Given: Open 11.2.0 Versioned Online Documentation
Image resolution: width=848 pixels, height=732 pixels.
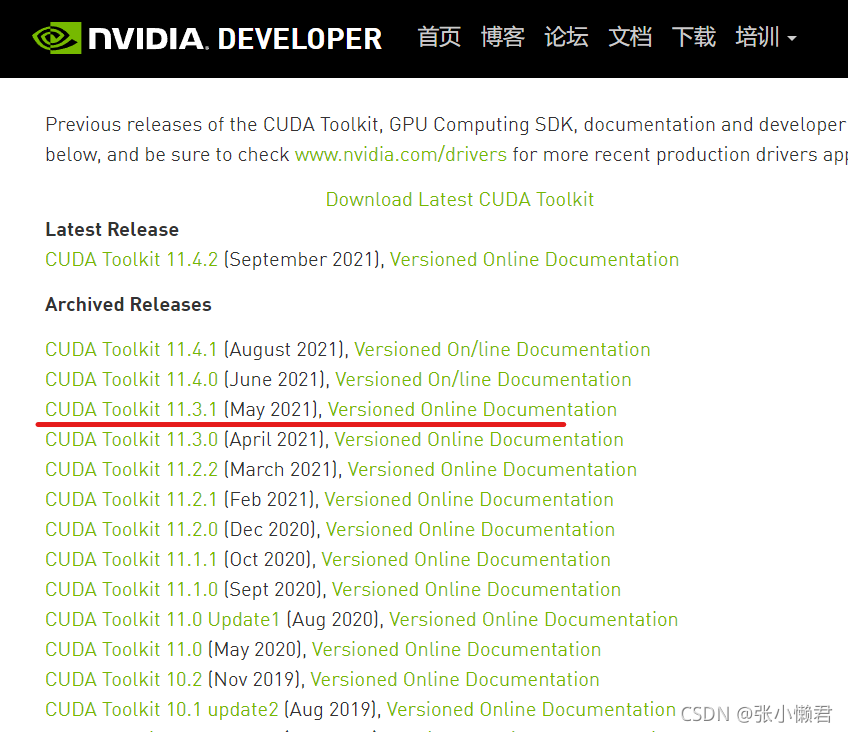Looking at the screenshot, I should 471,529.
